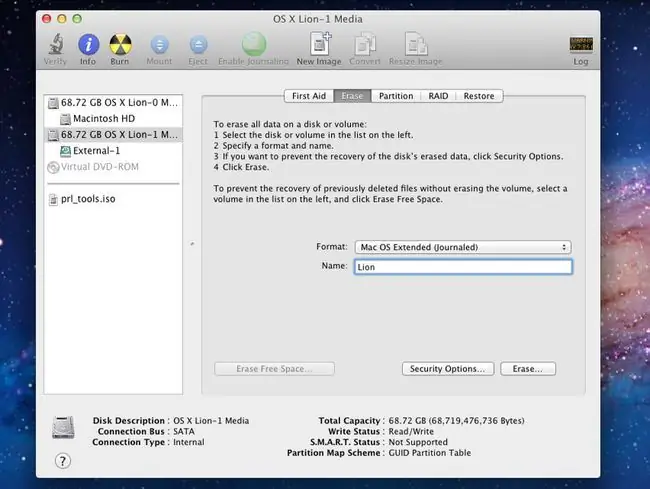Click the Not Supported S.M.A.R.T. status
The height and width of the screenshot is (489, 650).
[418, 442]
